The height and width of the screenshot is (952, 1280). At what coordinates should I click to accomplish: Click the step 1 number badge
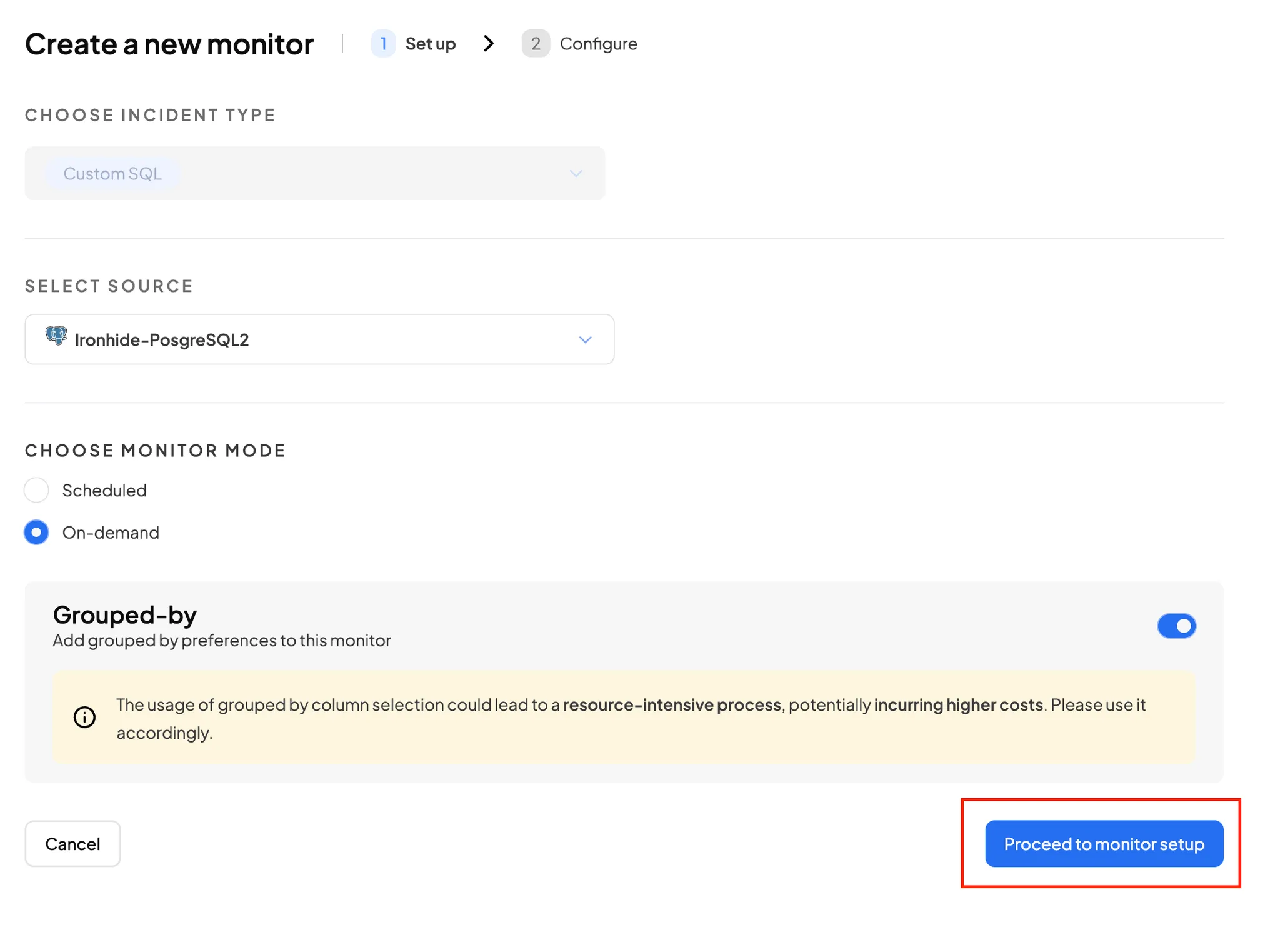pos(383,44)
